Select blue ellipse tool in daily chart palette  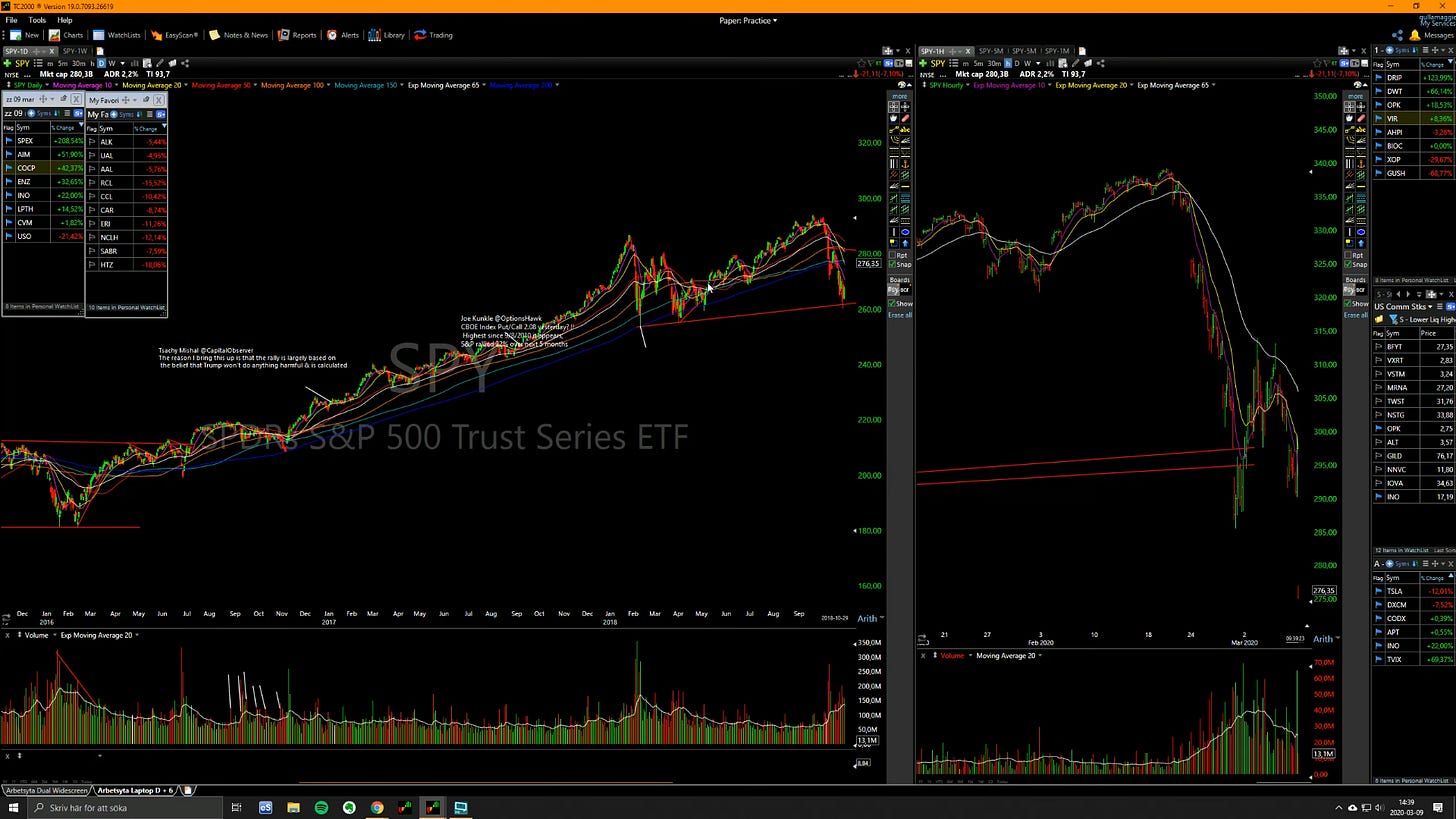[x=906, y=232]
